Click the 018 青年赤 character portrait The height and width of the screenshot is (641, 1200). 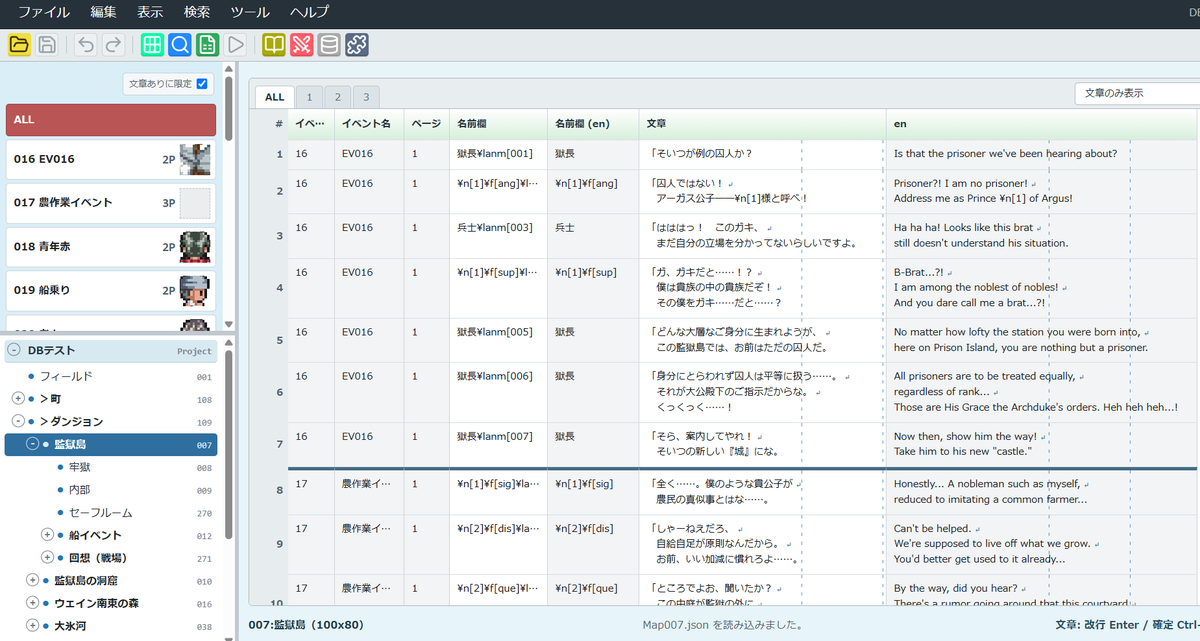tap(195, 247)
